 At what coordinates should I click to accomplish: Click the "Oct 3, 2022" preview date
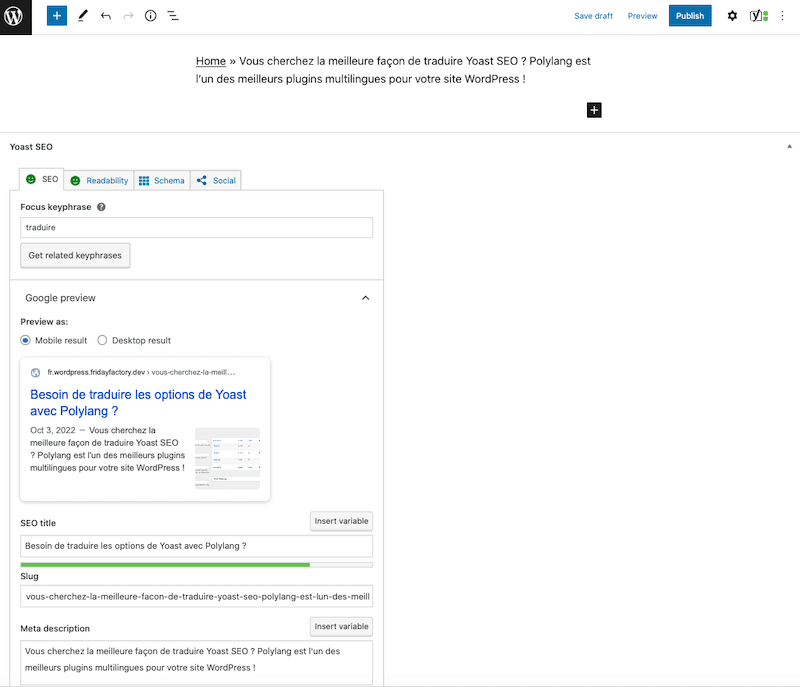pyautogui.click(x=53, y=430)
